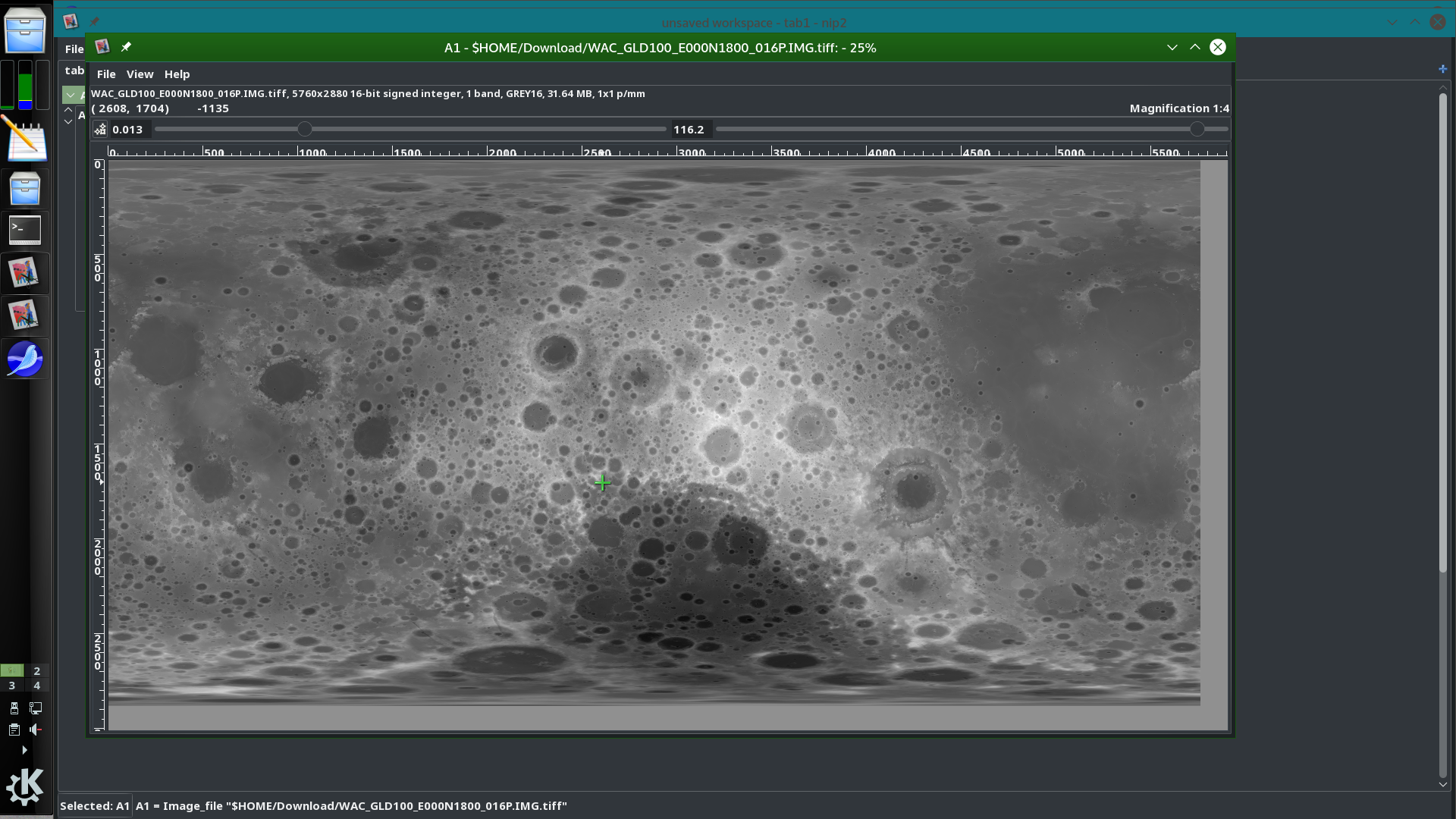This screenshot has width=1456, height=819.
Task: Open the system monitor bars widget
Action: [25, 85]
